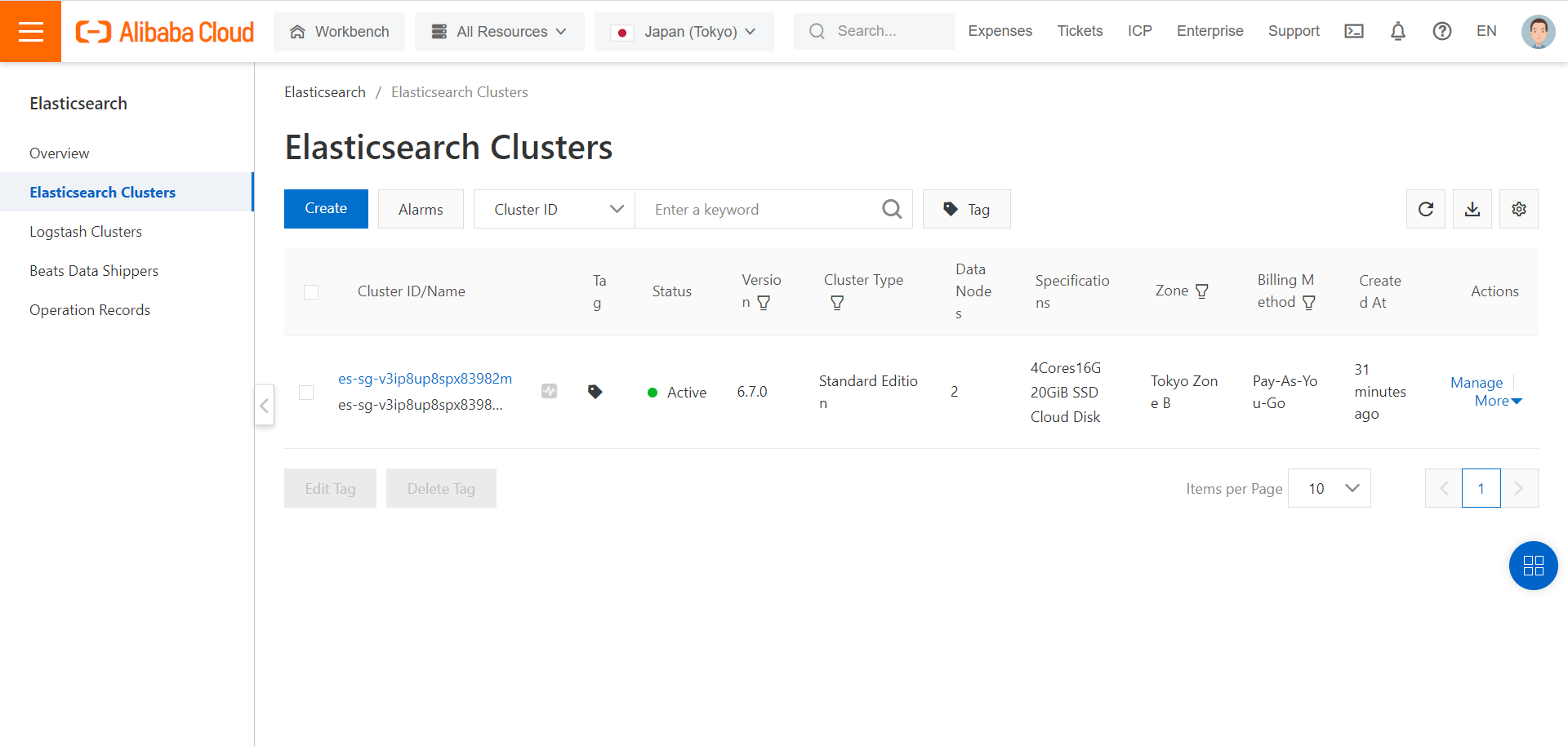
Task: Click the Elasticsearch sidebar heading
Action: coord(78,104)
